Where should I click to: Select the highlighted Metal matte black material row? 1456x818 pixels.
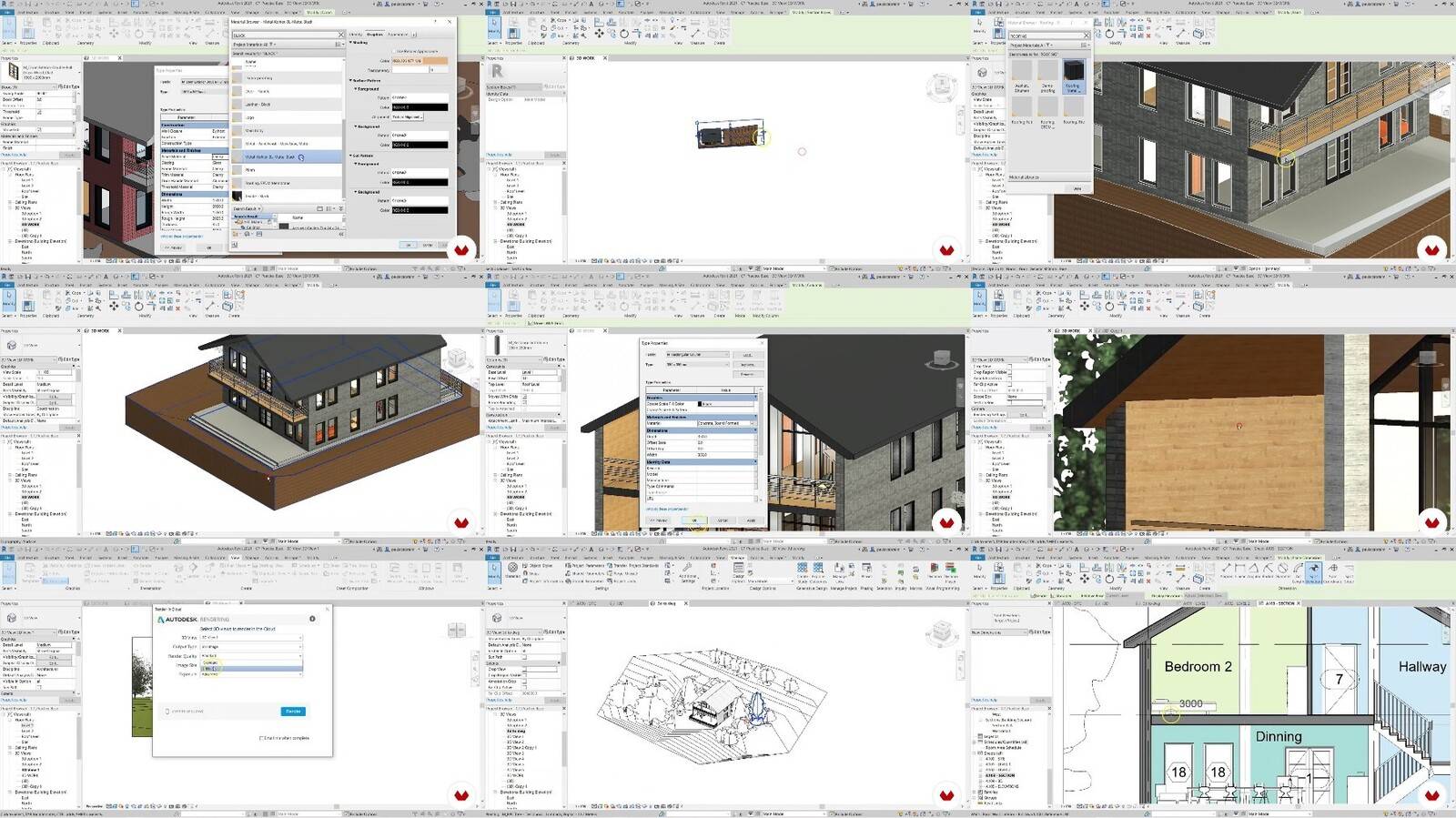click(287, 157)
